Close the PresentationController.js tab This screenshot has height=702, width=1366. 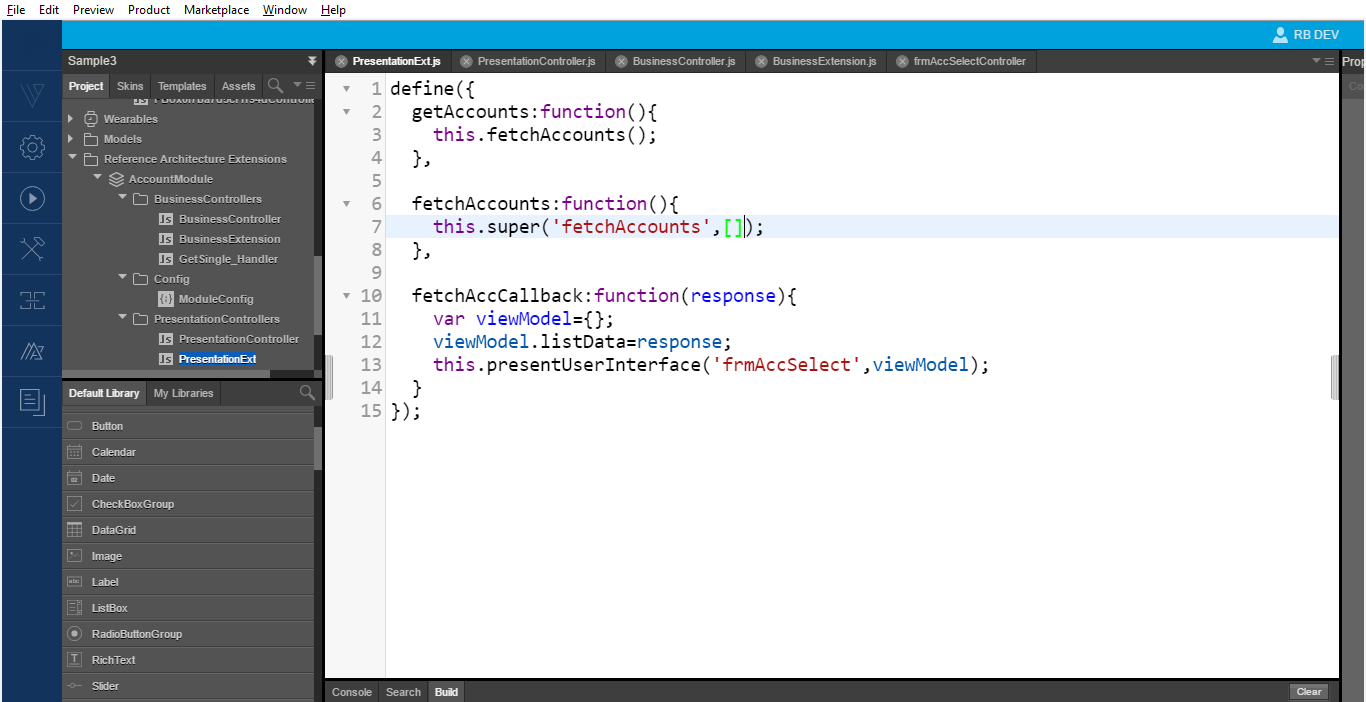pos(466,61)
